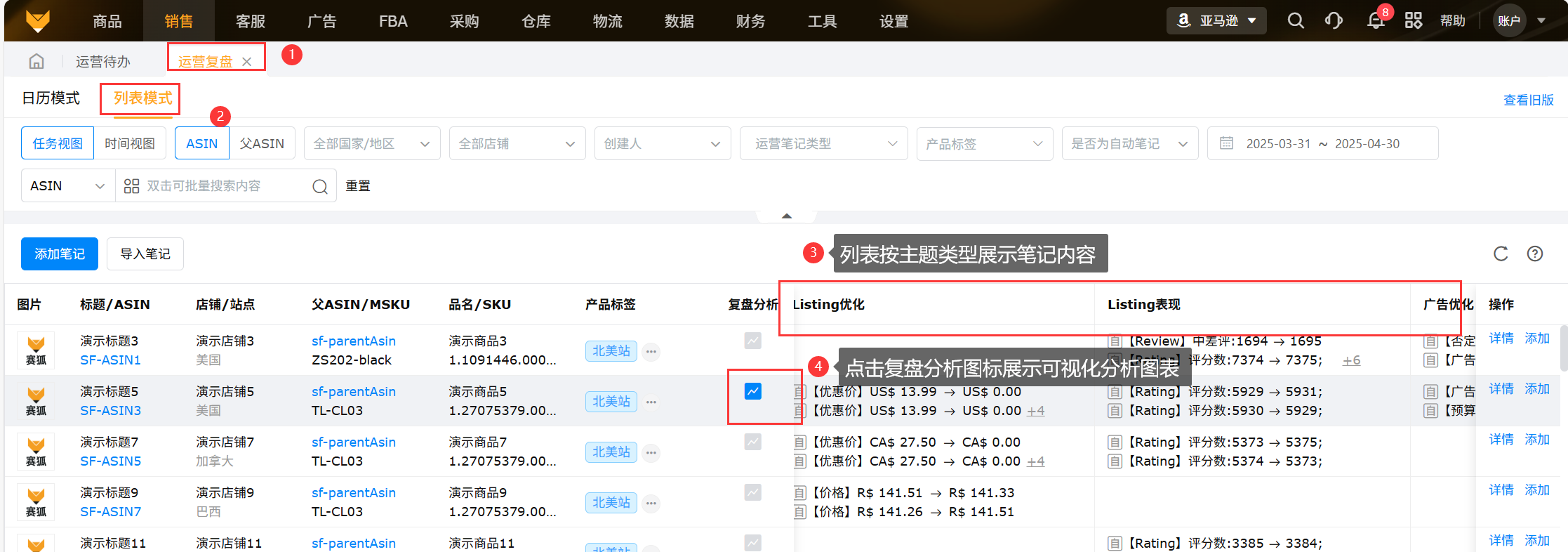The height and width of the screenshot is (552, 1568).
Task: Switch to 运营待办 tab
Action: point(103,62)
